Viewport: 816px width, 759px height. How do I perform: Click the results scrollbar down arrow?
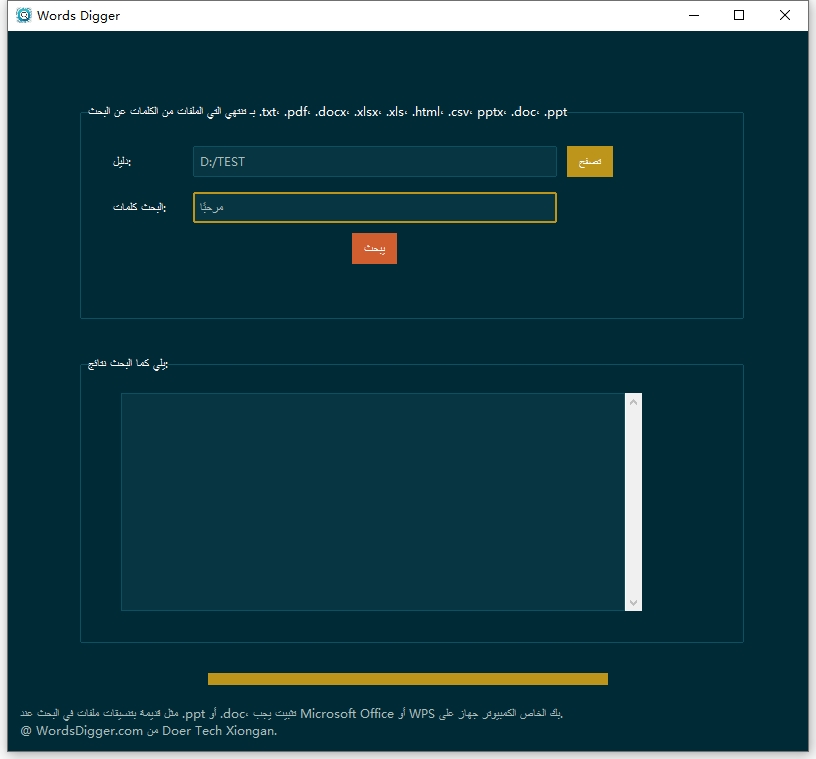(633, 602)
